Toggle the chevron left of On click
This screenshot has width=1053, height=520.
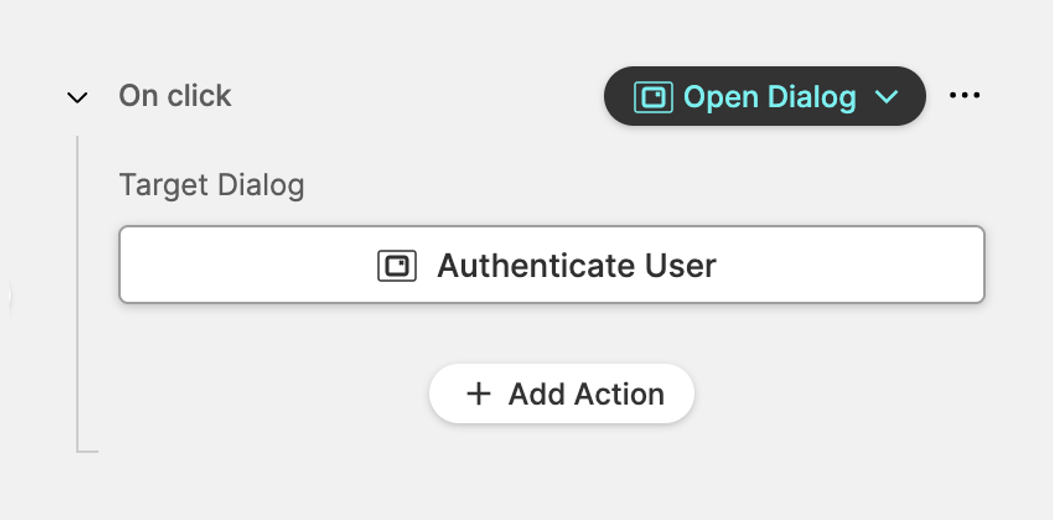click(x=77, y=97)
